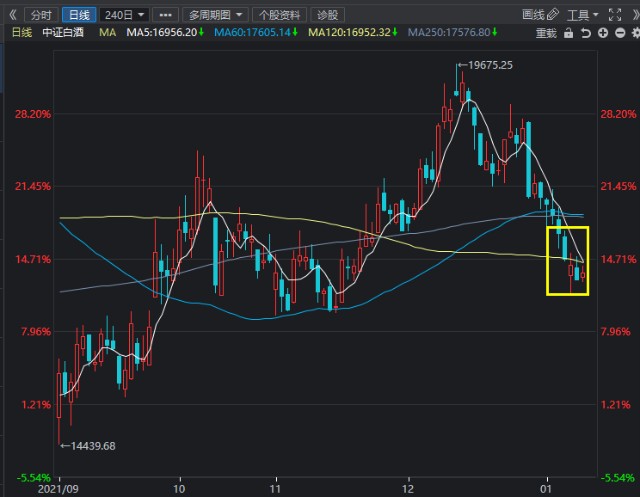Image resolution: width=640 pixels, height=497 pixels.
Task: Switch to 分时 intraday view
Action: [40, 15]
